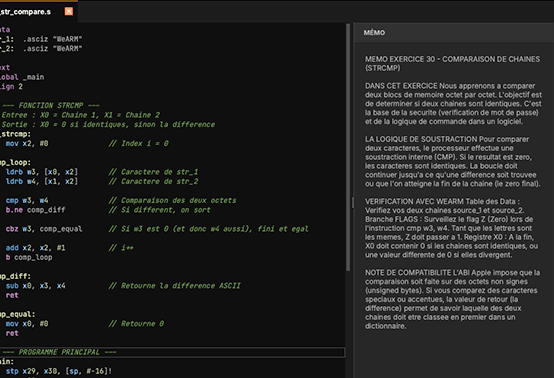Click the '// Comparaison des deux octets' comment
Image resolution: width=554 pixels, height=378 pixels.
tap(172, 201)
